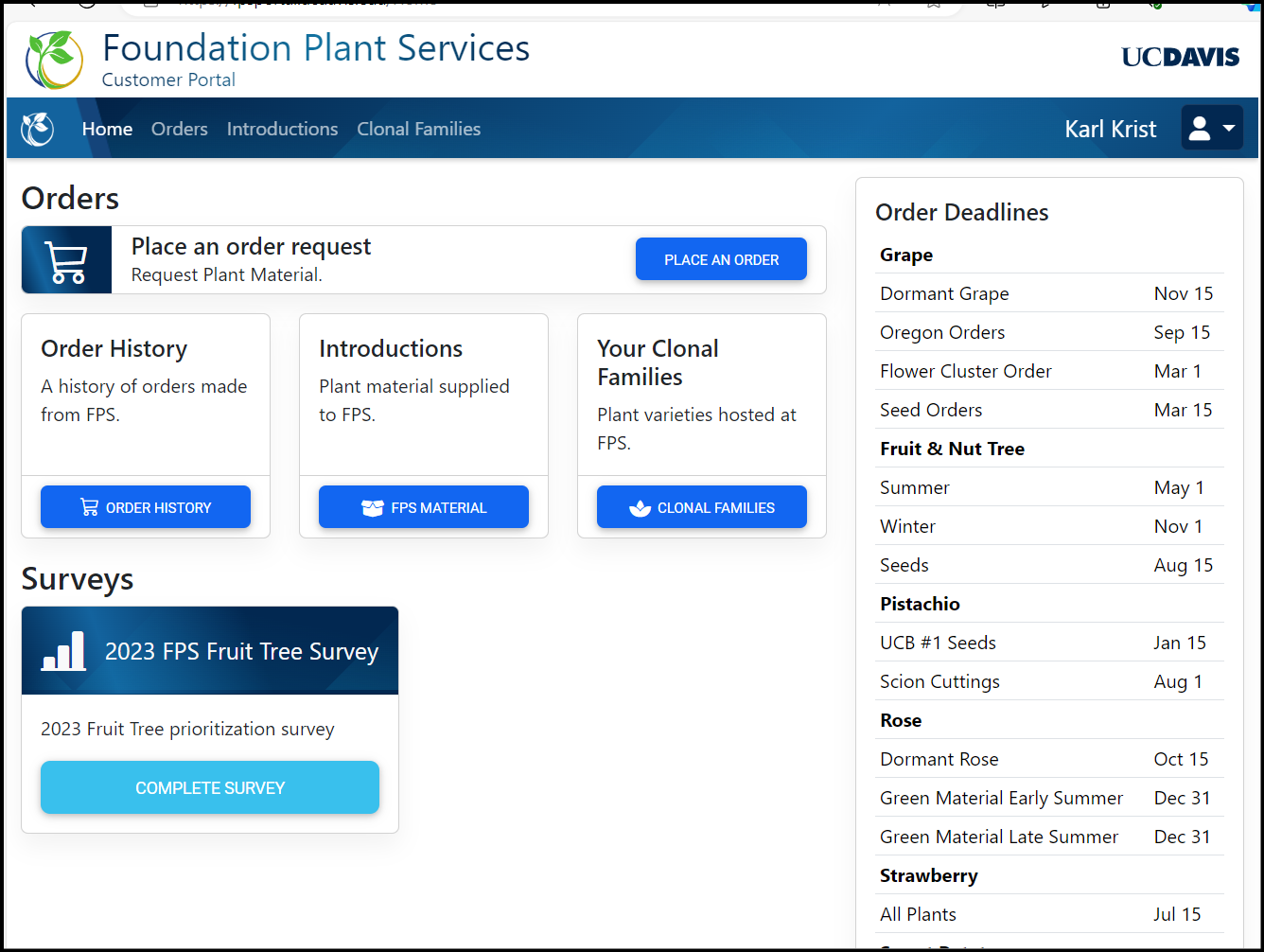1264x952 pixels.
Task: Open the Orders nav menu item
Action: coord(179,129)
